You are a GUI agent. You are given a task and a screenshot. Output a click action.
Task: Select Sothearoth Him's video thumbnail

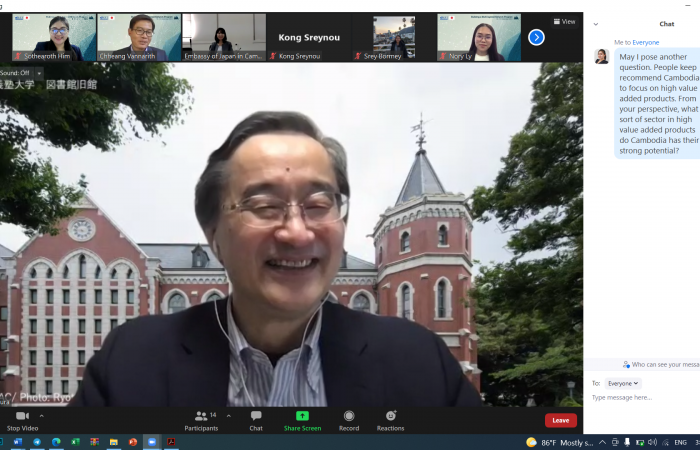pos(54,37)
